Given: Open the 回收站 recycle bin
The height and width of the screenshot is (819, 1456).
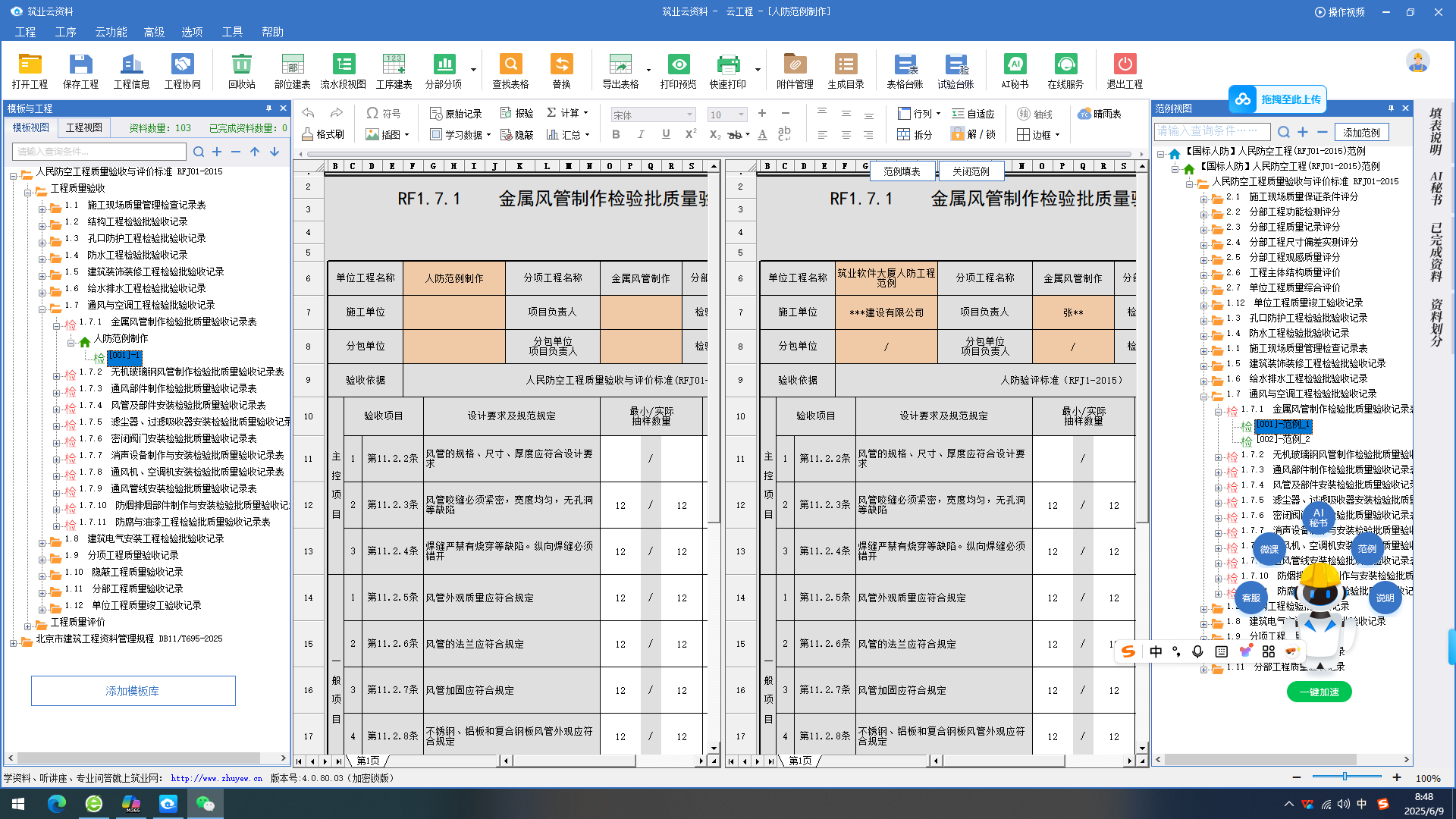Looking at the screenshot, I should (241, 71).
